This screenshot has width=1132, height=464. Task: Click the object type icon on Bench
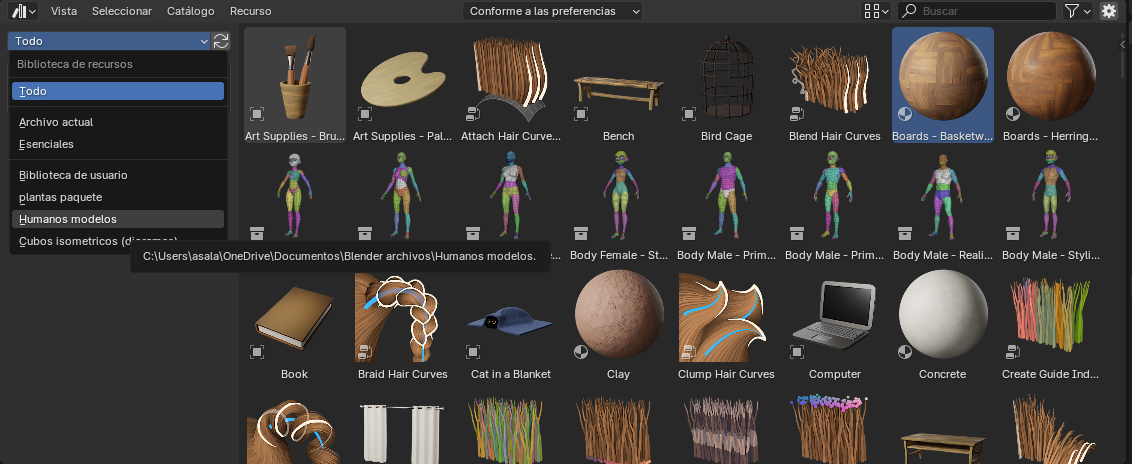click(x=581, y=113)
